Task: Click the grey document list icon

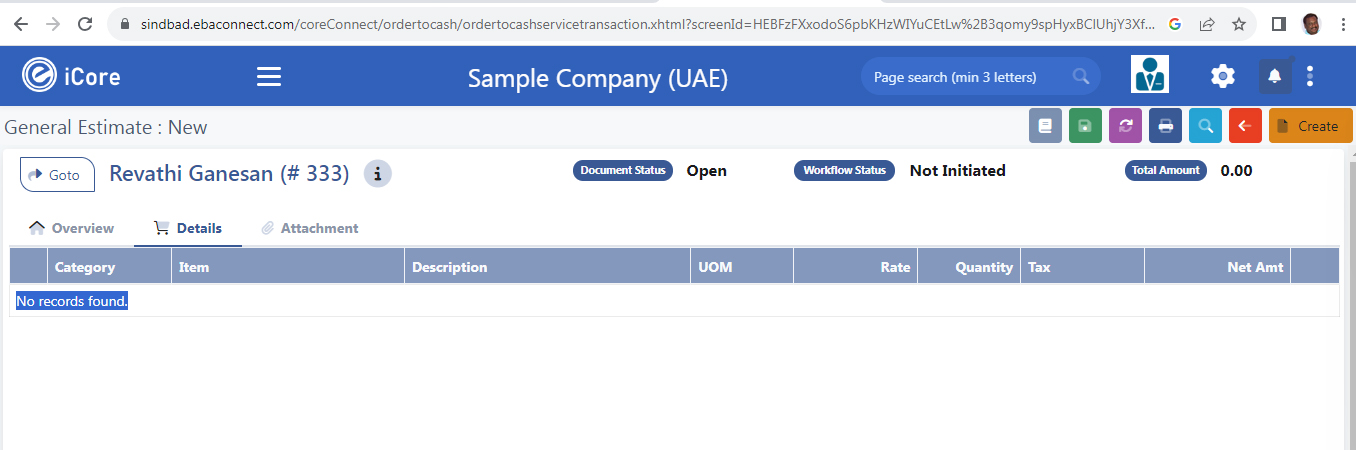Action: tap(1045, 126)
